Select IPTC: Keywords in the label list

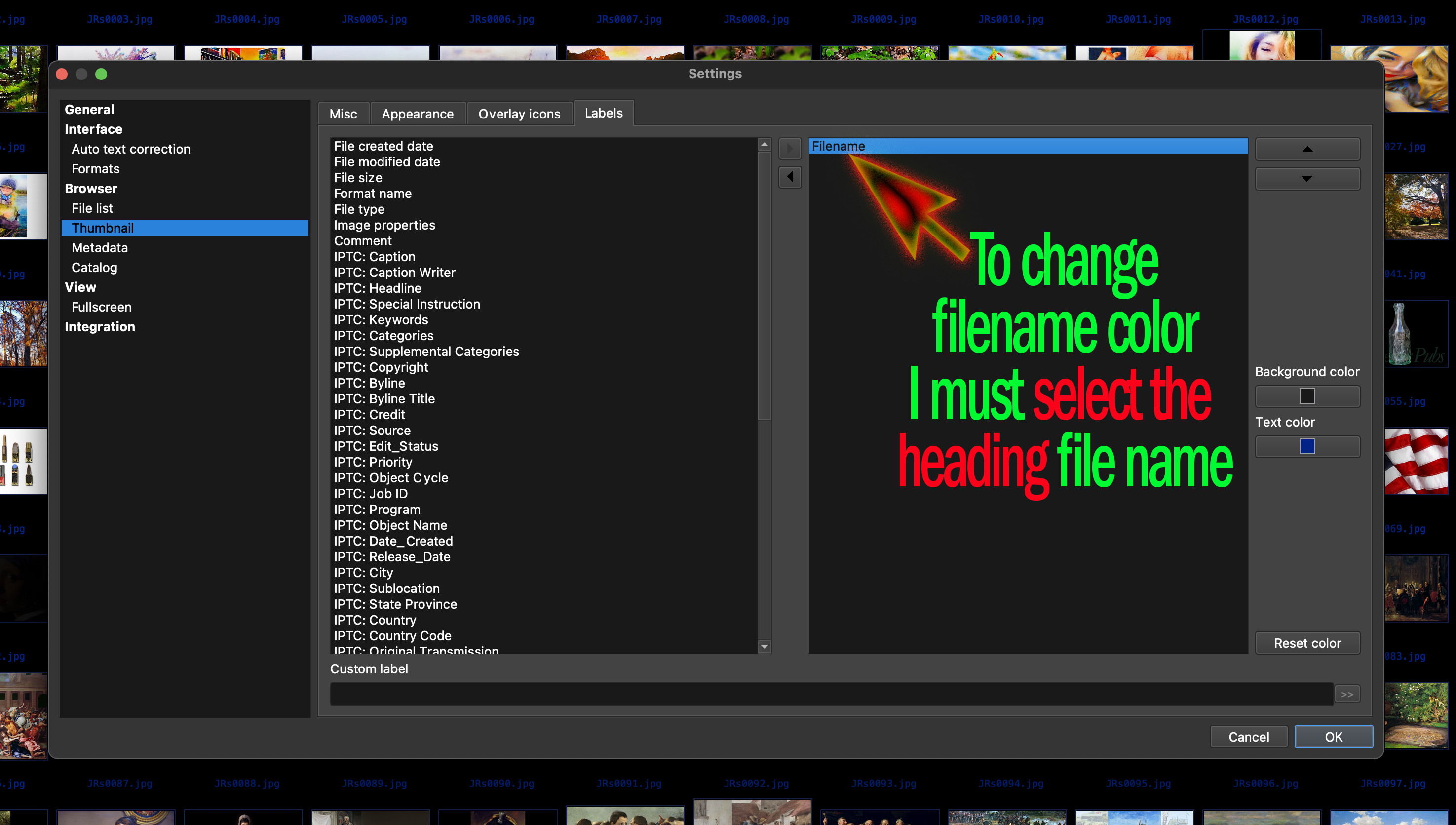tap(381, 319)
